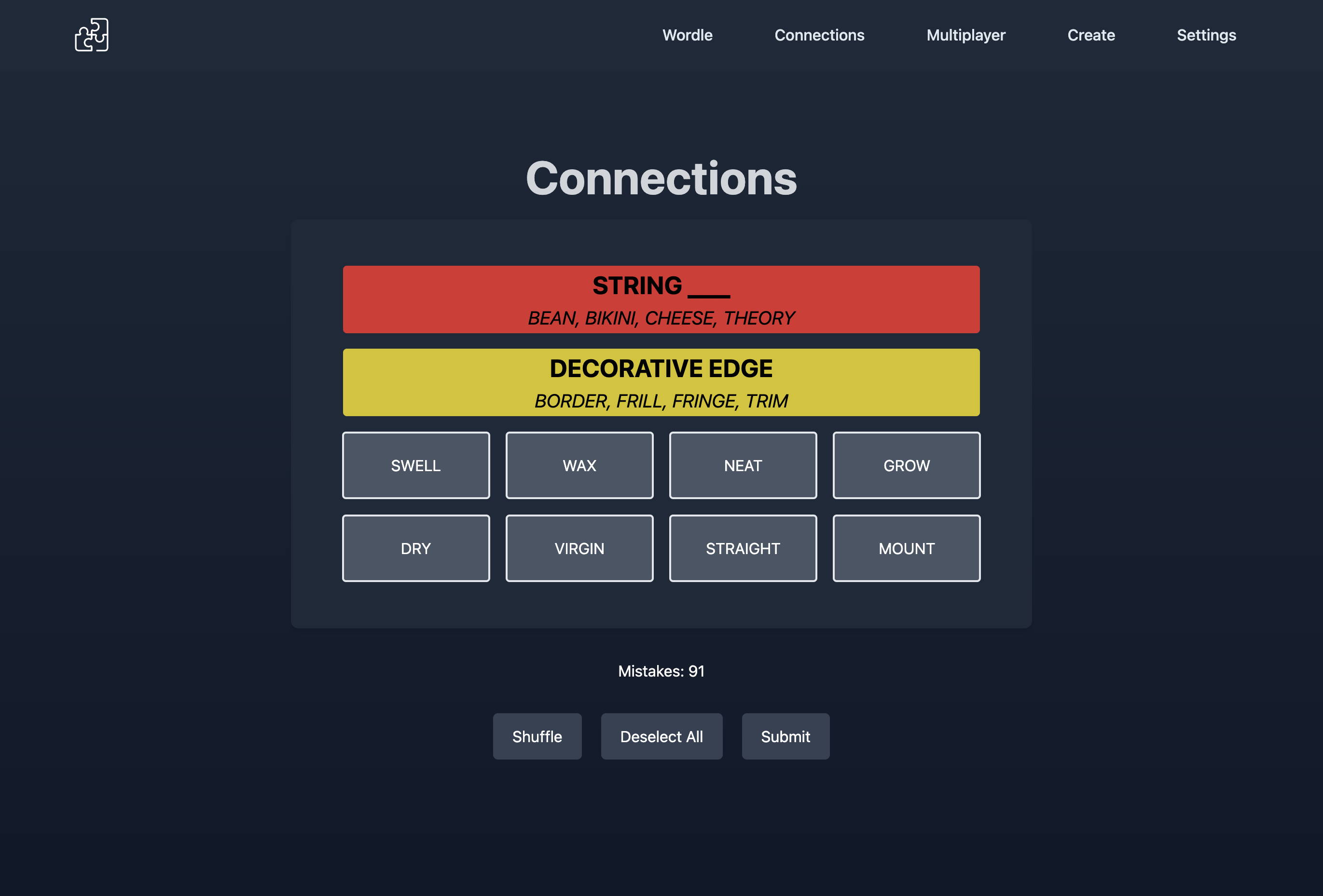The width and height of the screenshot is (1323, 896).
Task: Click the Deselect All button
Action: (x=661, y=736)
